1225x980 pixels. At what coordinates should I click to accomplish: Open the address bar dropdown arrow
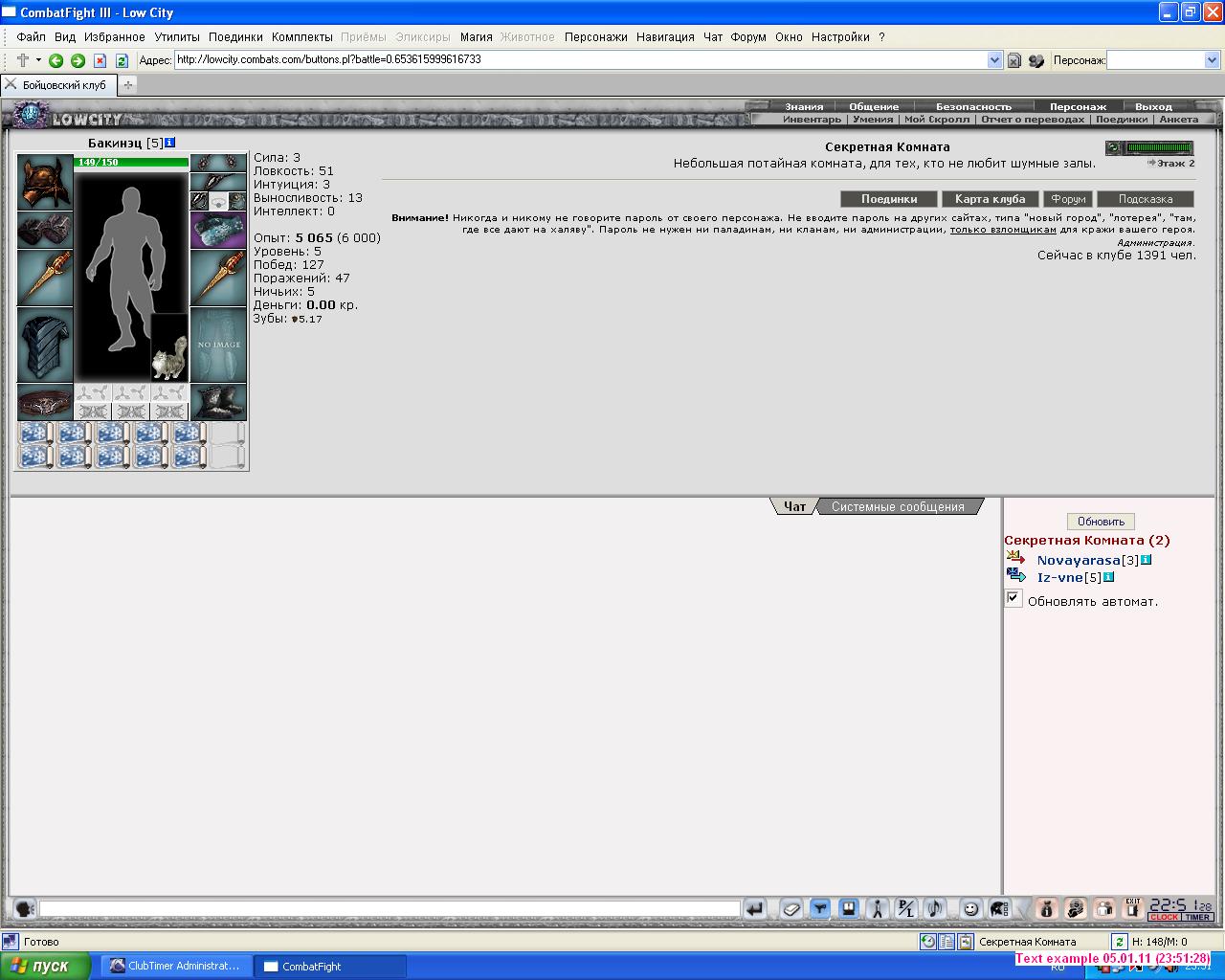994,60
